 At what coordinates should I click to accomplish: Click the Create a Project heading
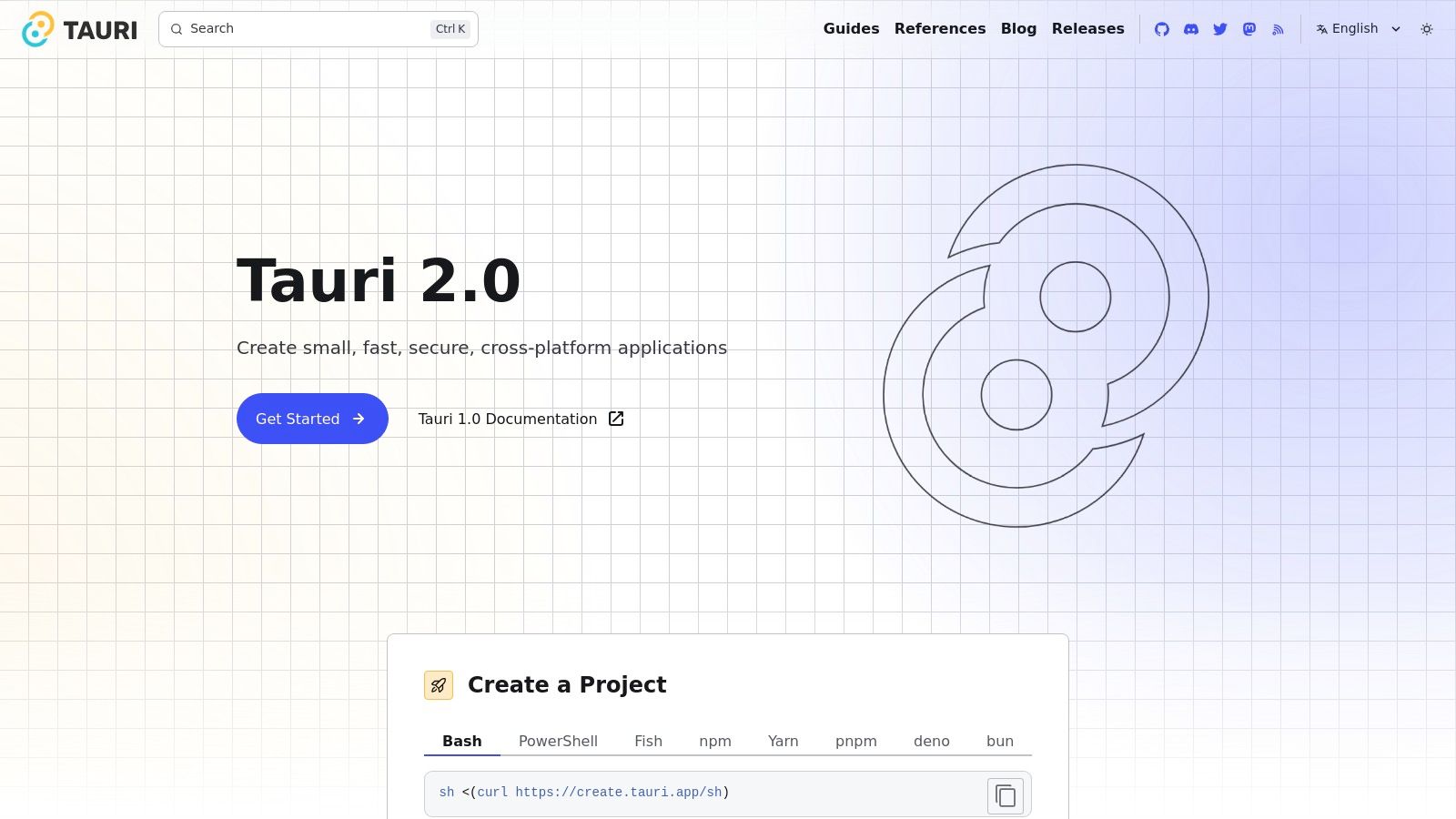pyautogui.click(x=567, y=685)
